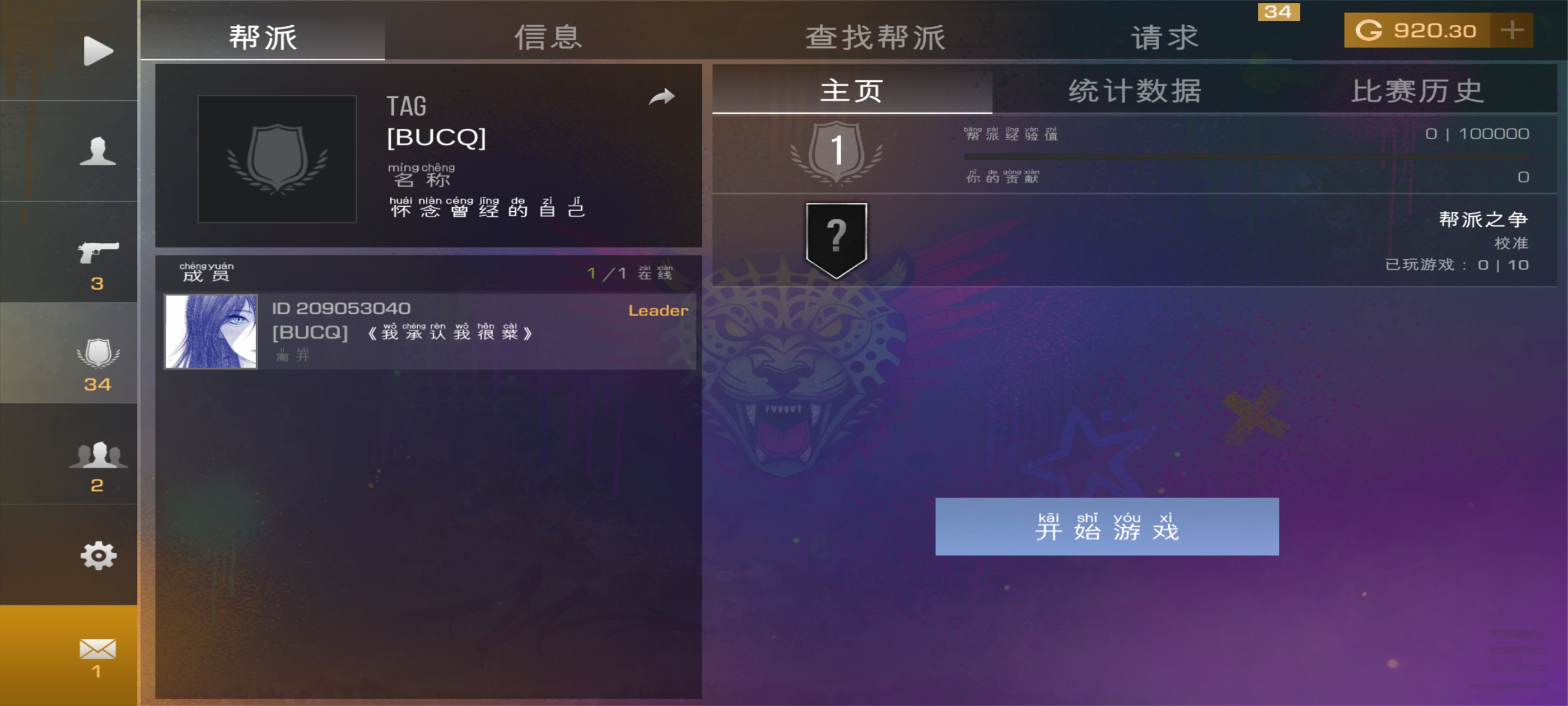This screenshot has width=1568, height=706.
Task: Open the 查找帮派 tab
Action: (x=875, y=36)
